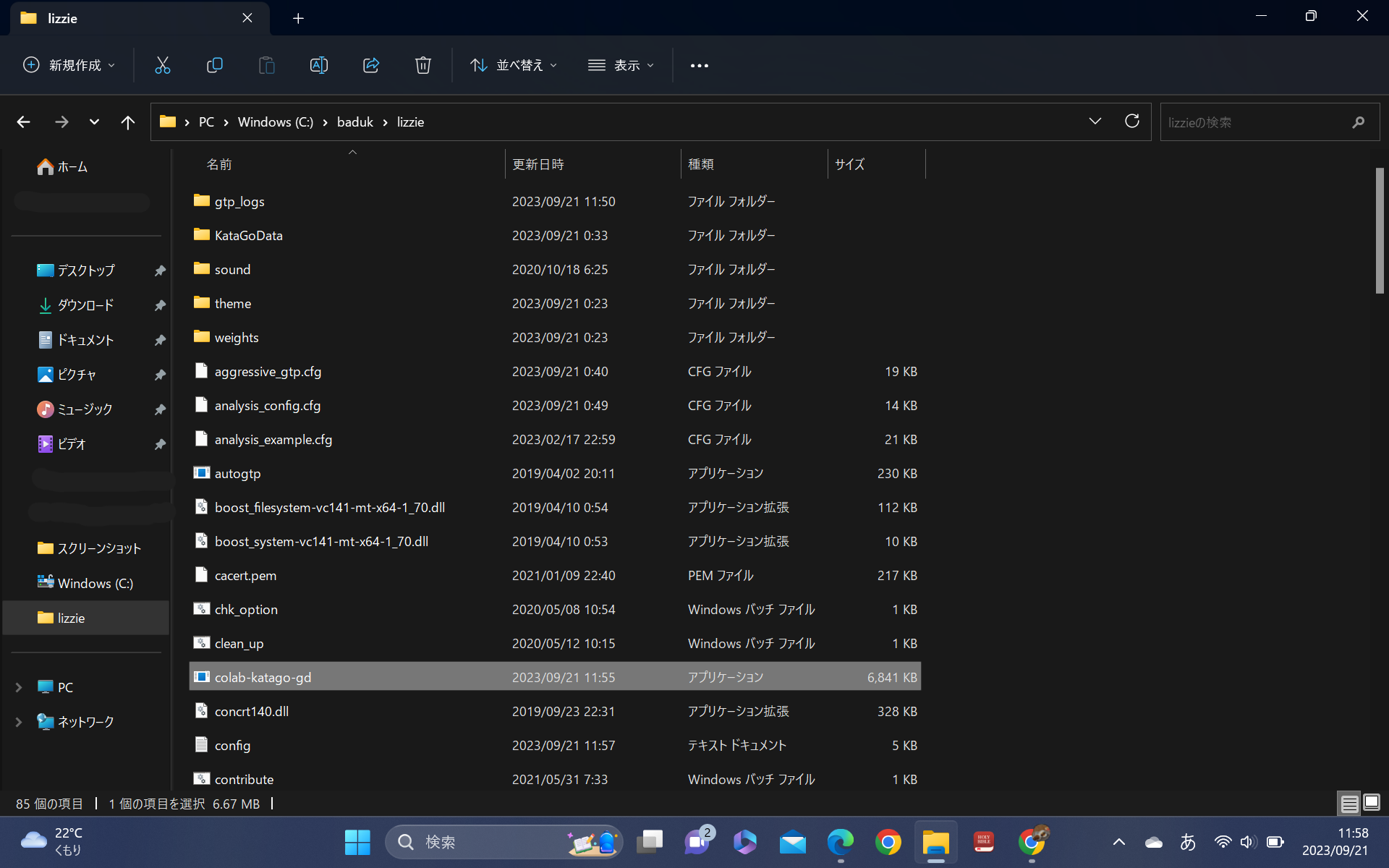This screenshot has width=1389, height=868.
Task: Click the Cut scissors icon
Action: click(x=163, y=65)
